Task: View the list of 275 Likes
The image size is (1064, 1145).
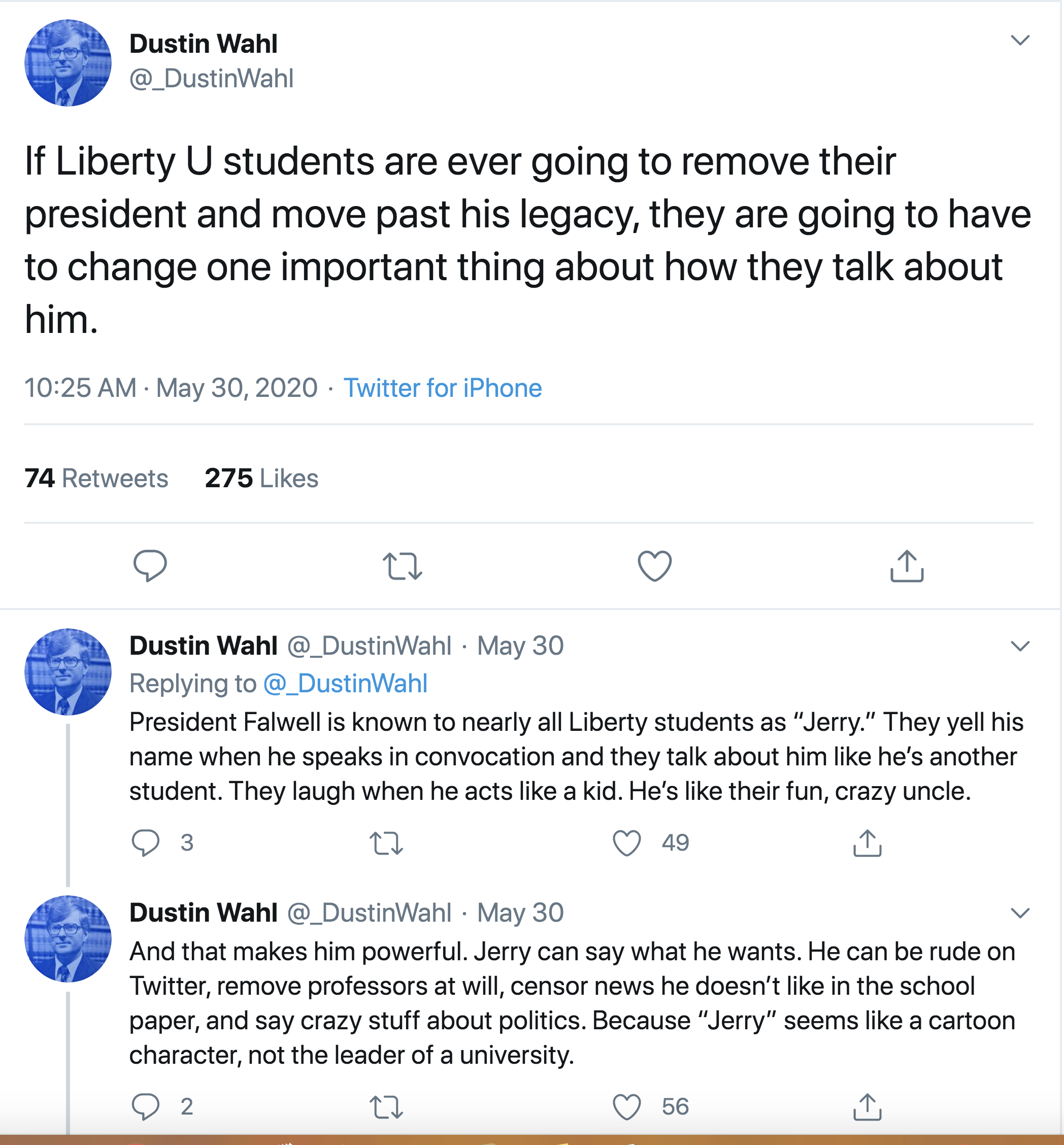Action: (x=261, y=479)
